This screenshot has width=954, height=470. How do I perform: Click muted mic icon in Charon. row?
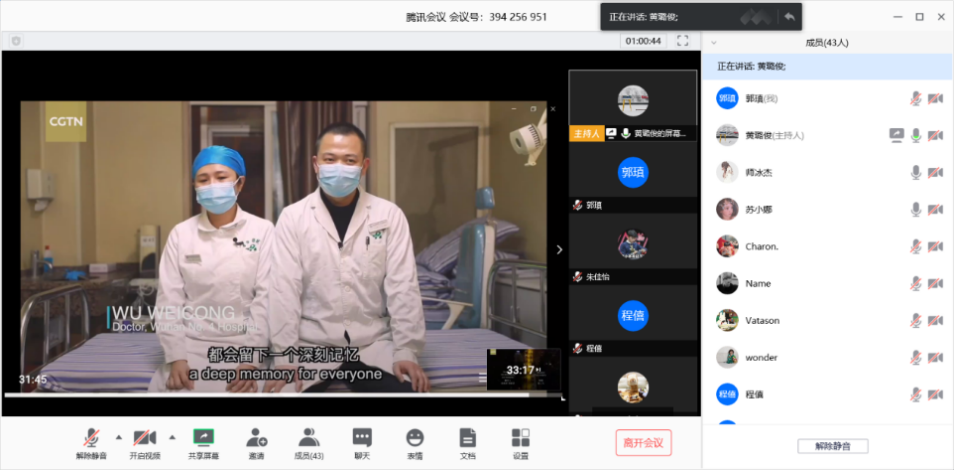(916, 247)
